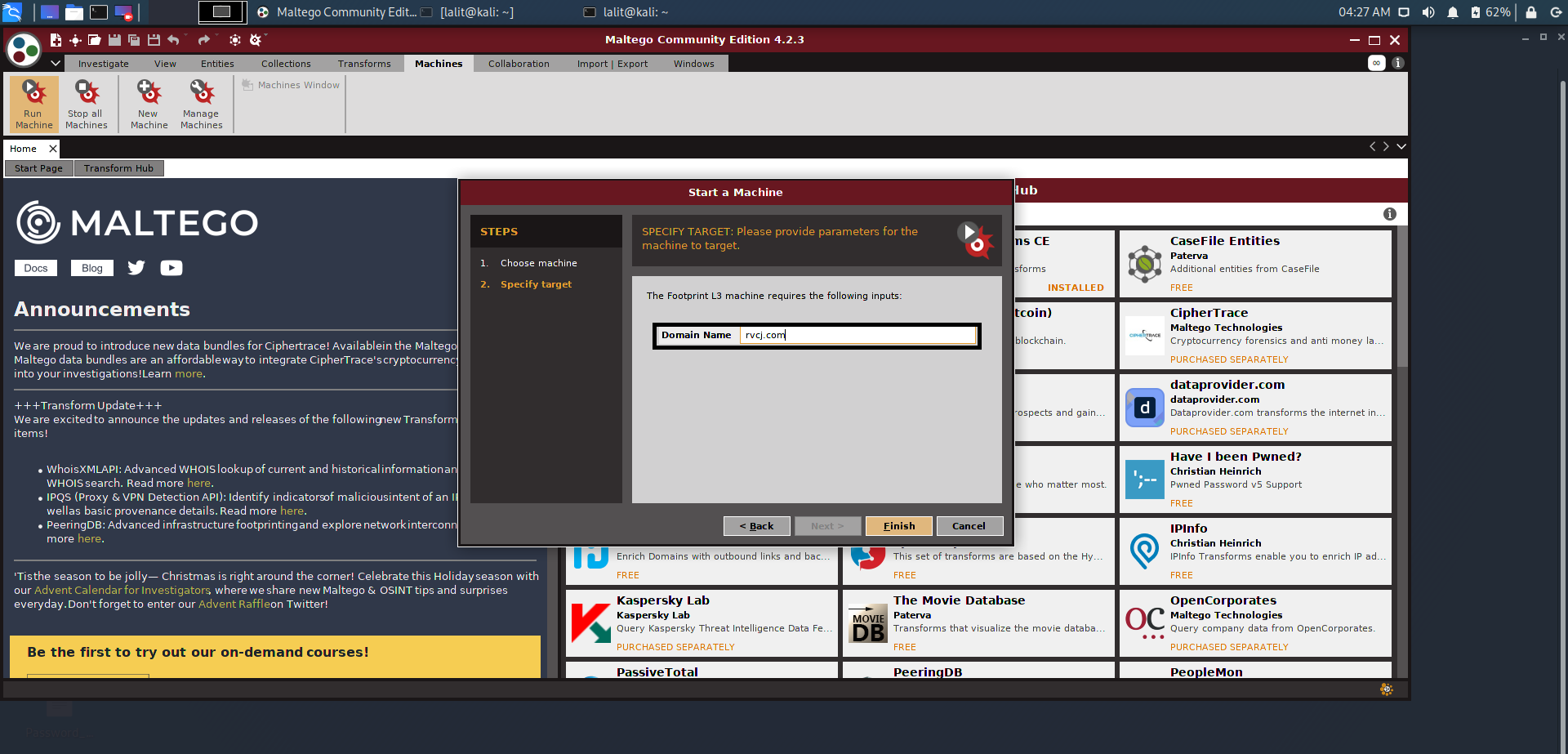Click the info icon beside infinity button
1568x754 pixels.
[x=1398, y=63]
